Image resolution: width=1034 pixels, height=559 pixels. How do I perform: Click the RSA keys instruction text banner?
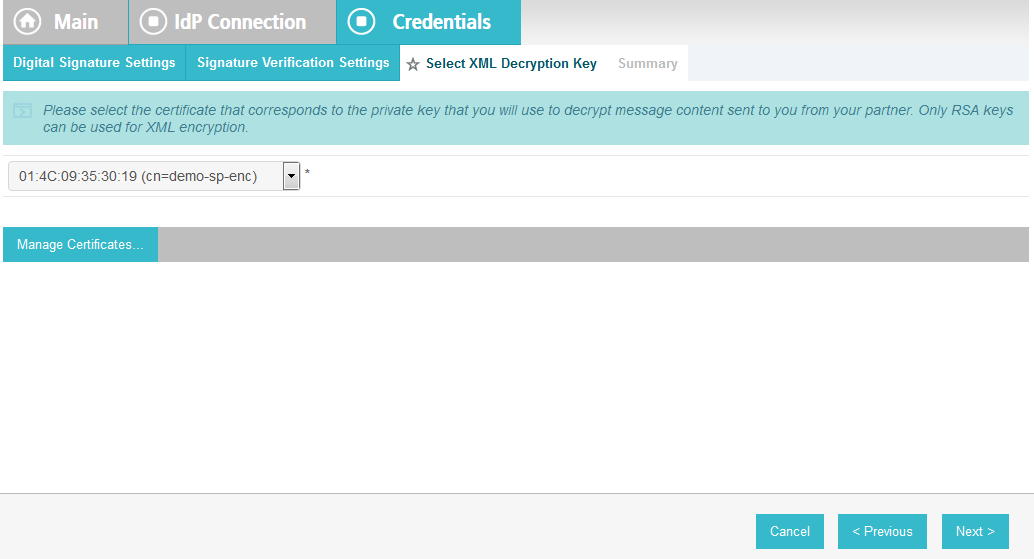coord(528,119)
